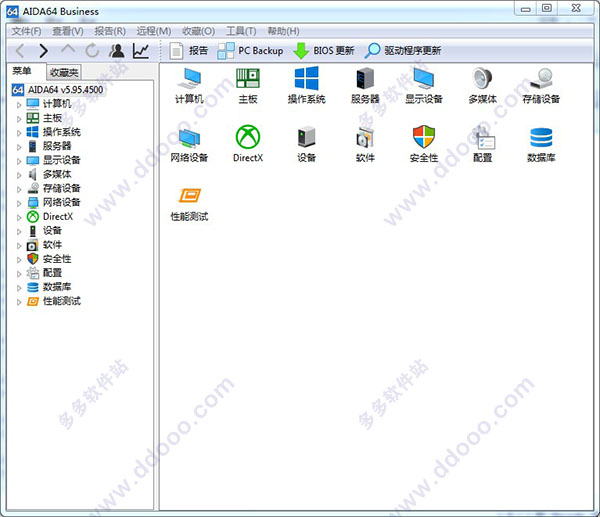The width and height of the screenshot is (600, 517).
Task: Expand the 显示设备 tree node arrow
Action: 19,161
